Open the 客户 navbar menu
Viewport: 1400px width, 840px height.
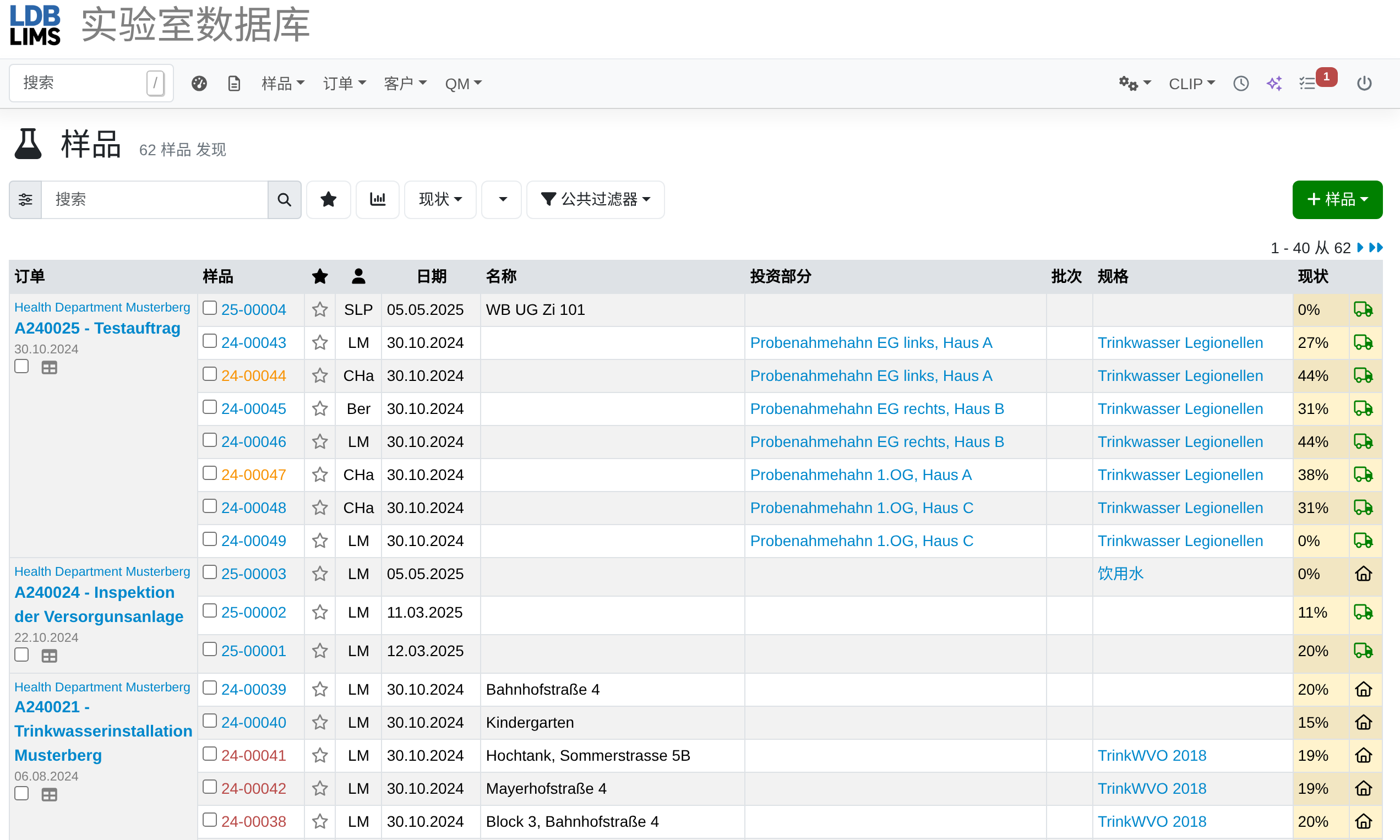point(405,84)
